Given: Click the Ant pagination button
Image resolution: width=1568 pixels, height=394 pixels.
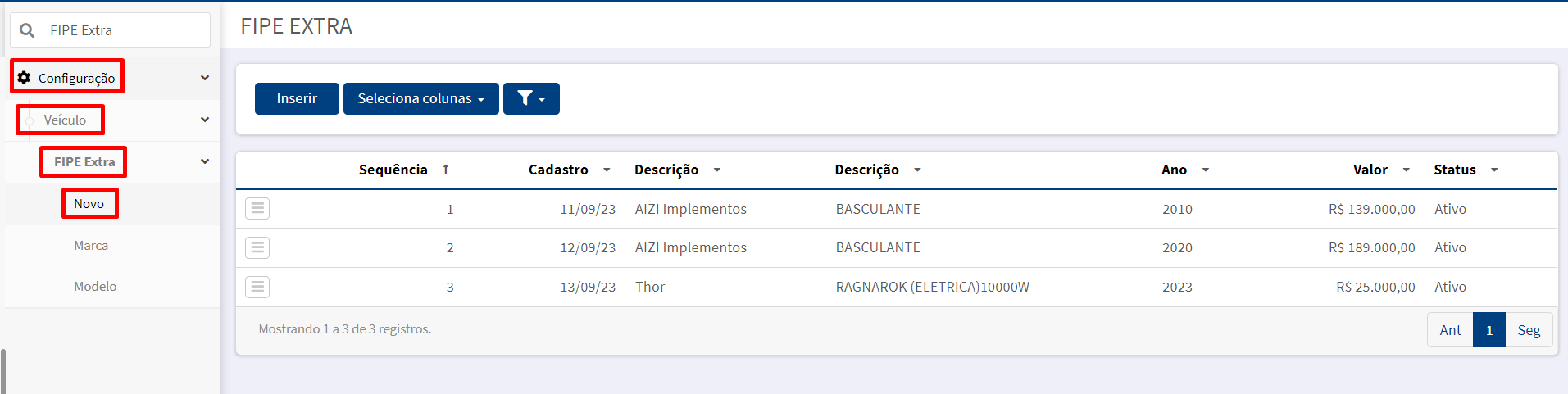Looking at the screenshot, I should [1450, 330].
